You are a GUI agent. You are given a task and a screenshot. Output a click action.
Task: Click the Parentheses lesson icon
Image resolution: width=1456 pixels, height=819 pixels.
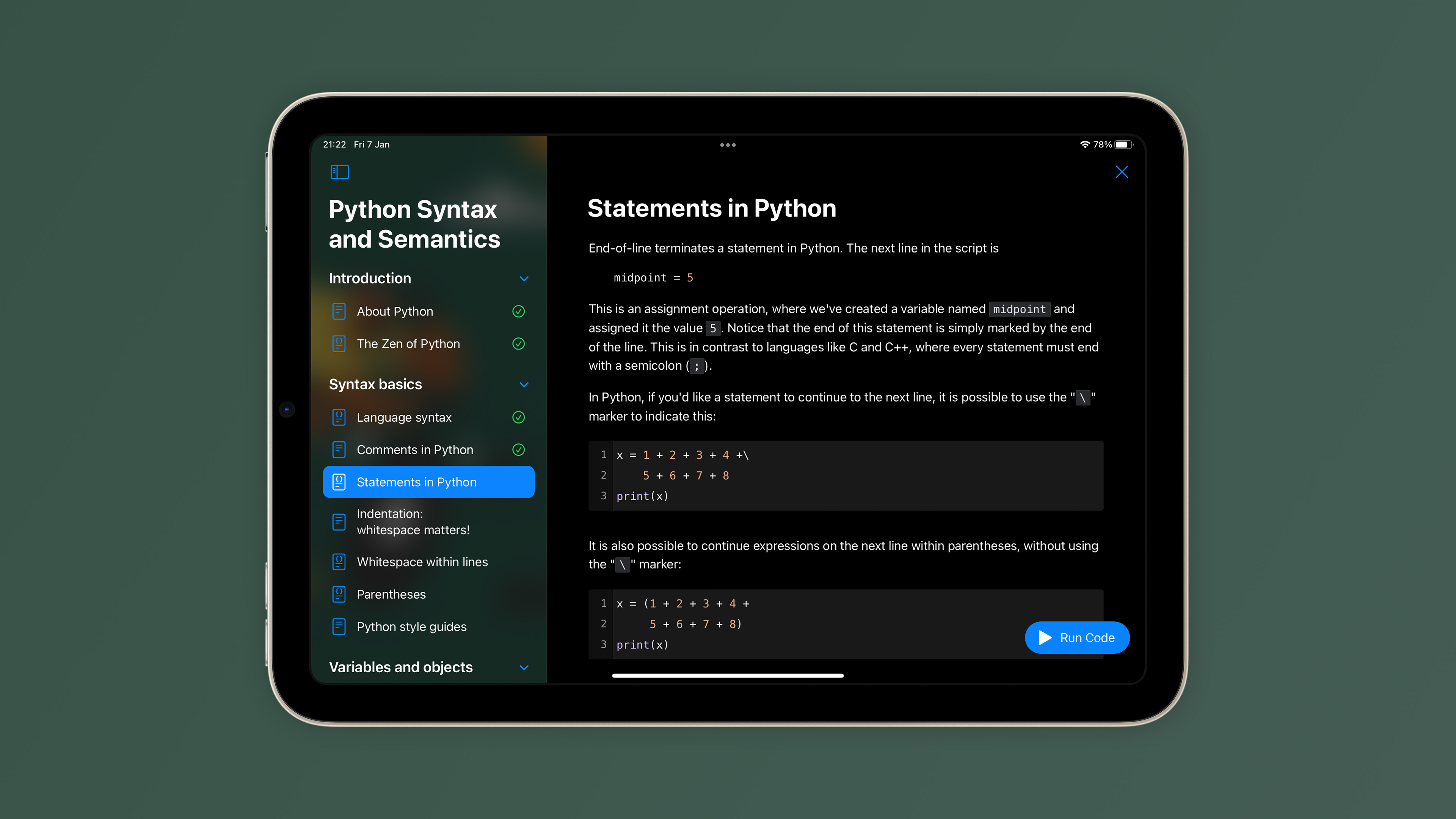(x=339, y=594)
